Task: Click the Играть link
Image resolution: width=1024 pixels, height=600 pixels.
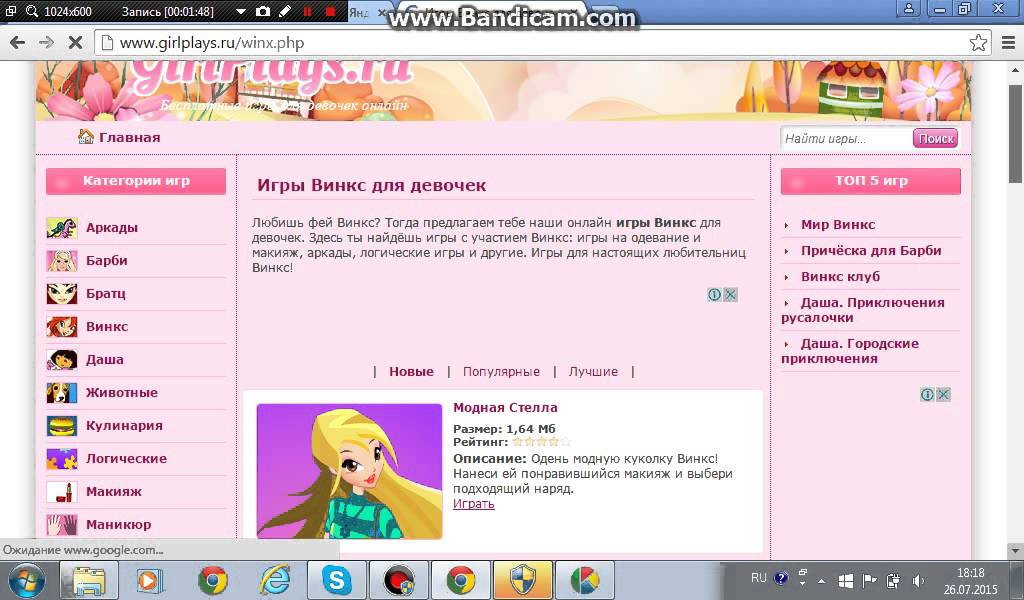Action: coord(473,504)
